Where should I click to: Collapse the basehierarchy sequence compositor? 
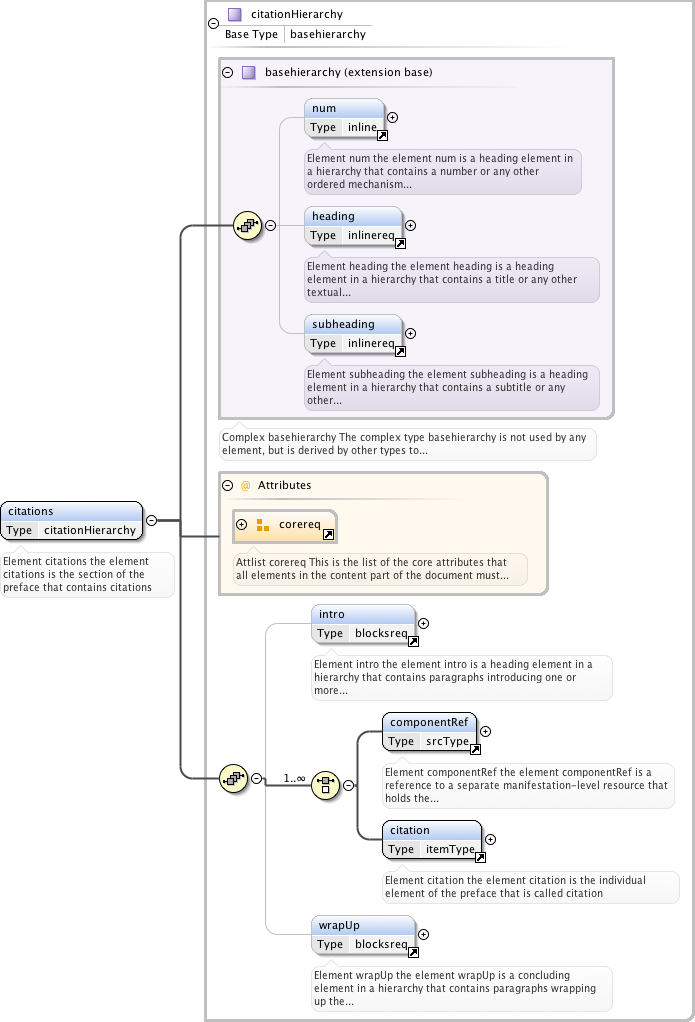(x=271, y=226)
